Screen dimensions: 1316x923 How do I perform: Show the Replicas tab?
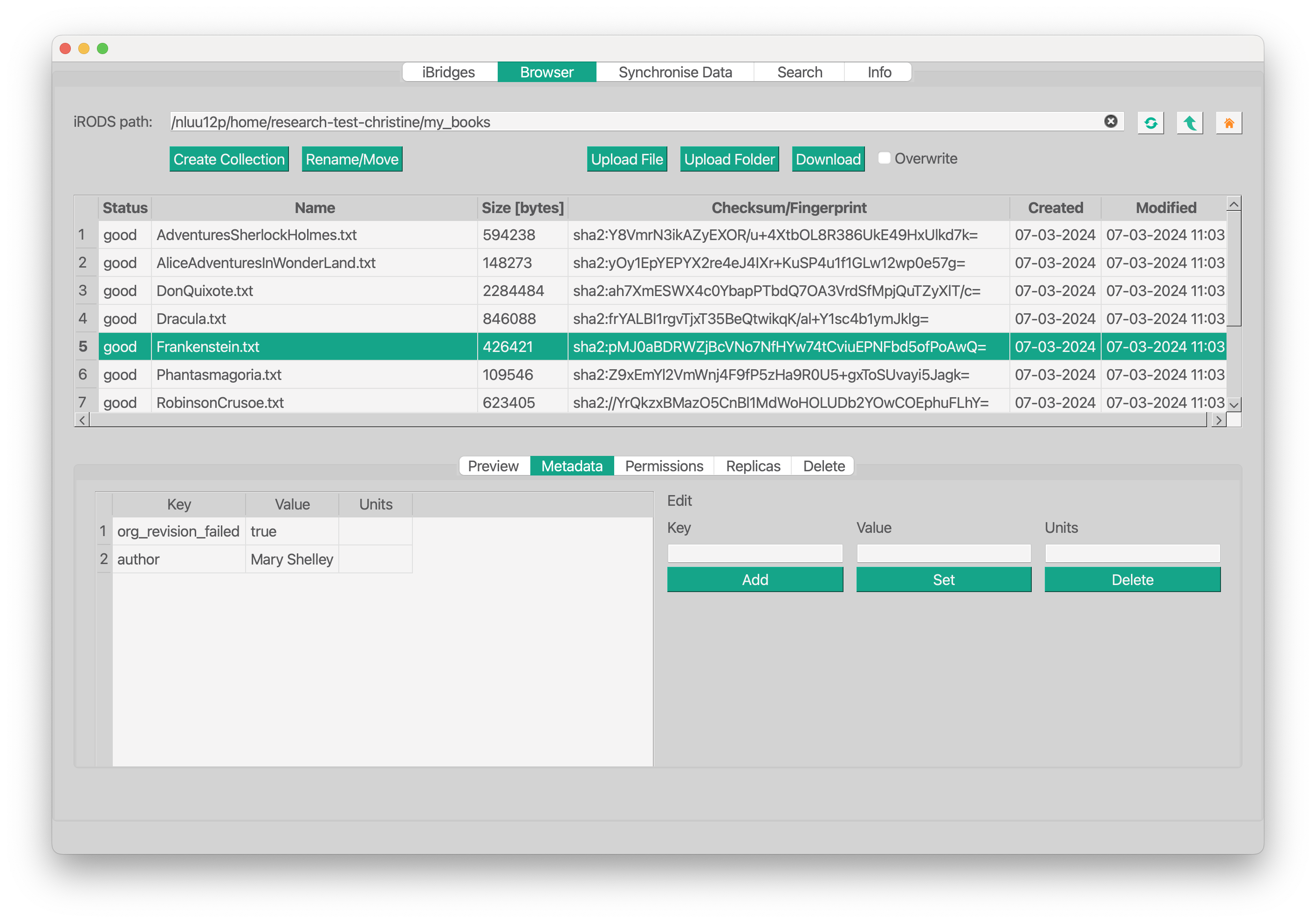pyautogui.click(x=753, y=466)
